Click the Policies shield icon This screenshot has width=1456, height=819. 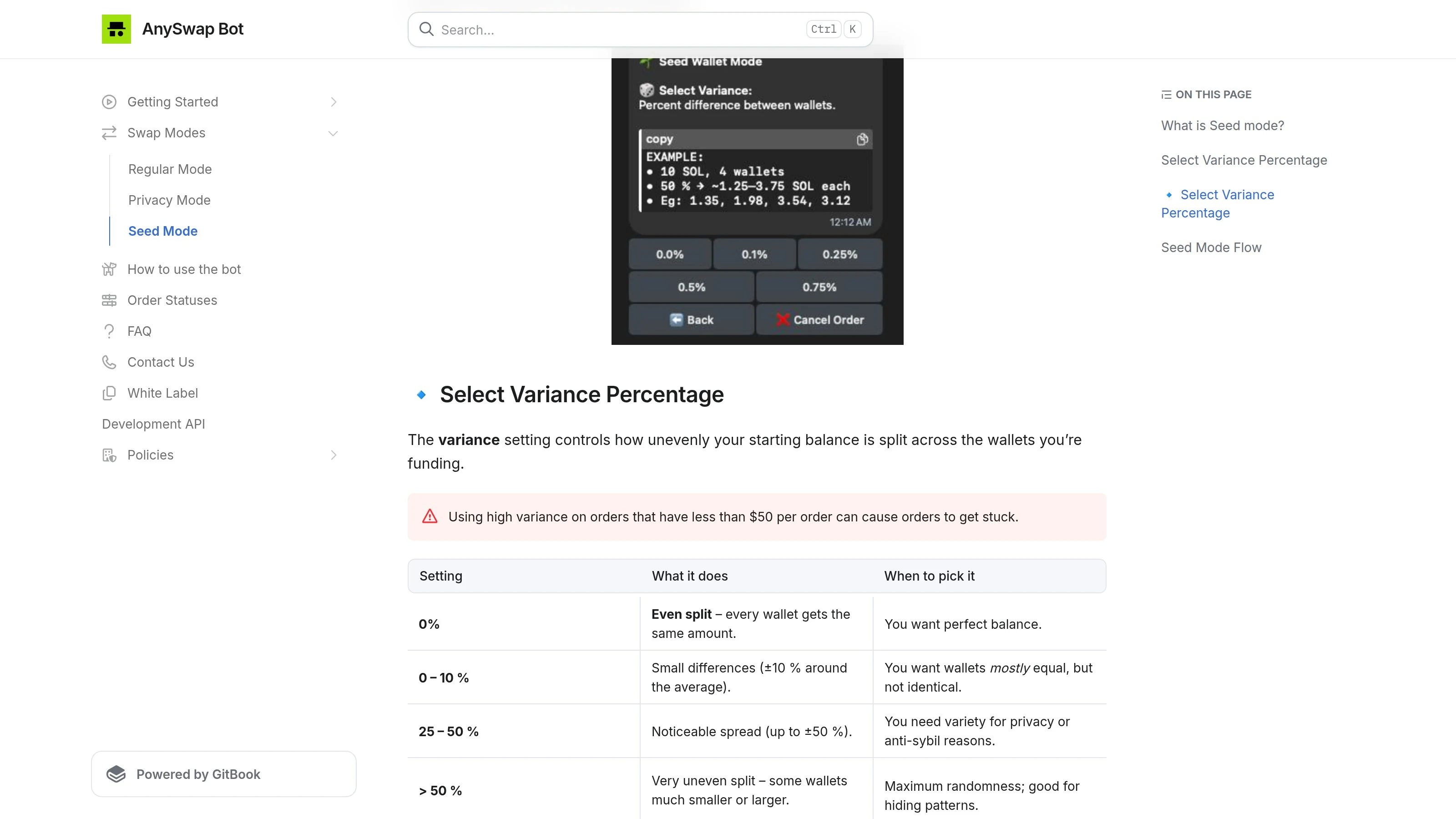click(x=109, y=455)
